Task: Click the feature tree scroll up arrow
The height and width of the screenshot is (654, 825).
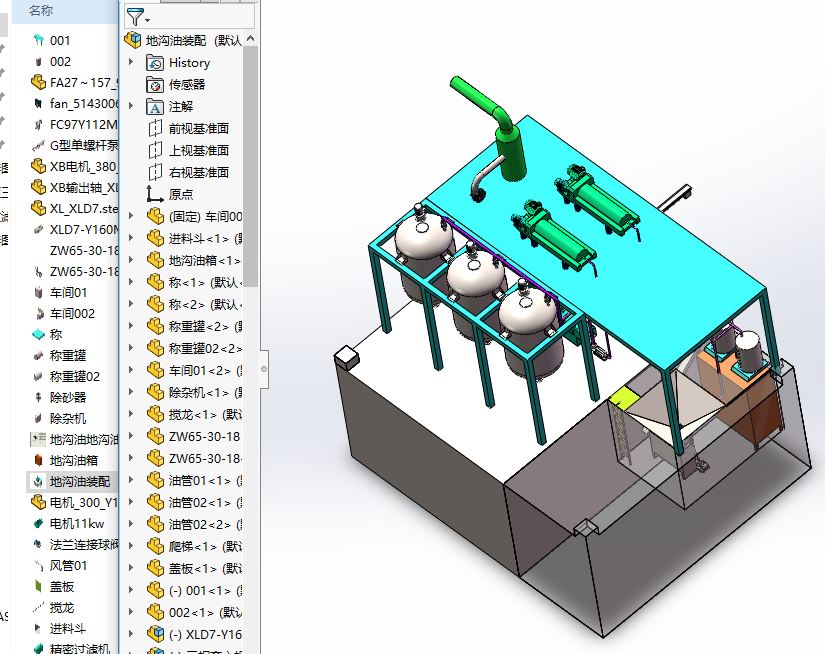Action: [250, 39]
